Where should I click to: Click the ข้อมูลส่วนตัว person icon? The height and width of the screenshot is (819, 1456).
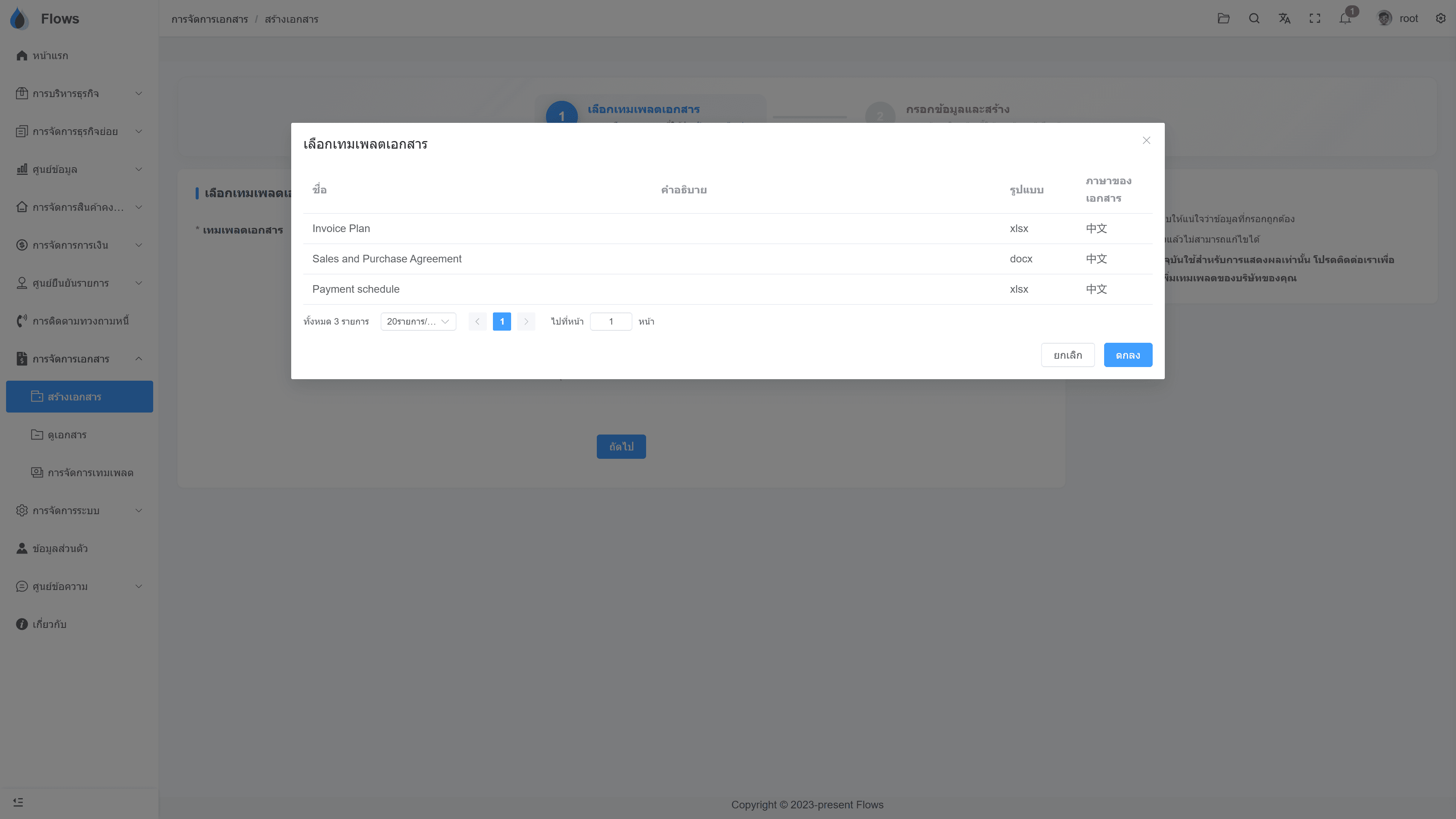click(22, 548)
